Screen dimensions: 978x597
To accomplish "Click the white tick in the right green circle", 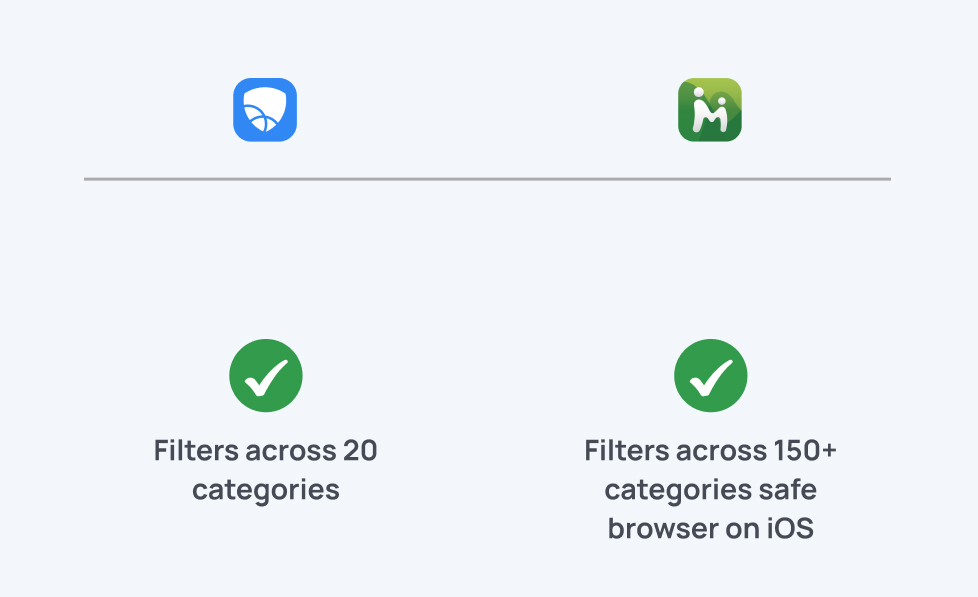I will point(712,376).
